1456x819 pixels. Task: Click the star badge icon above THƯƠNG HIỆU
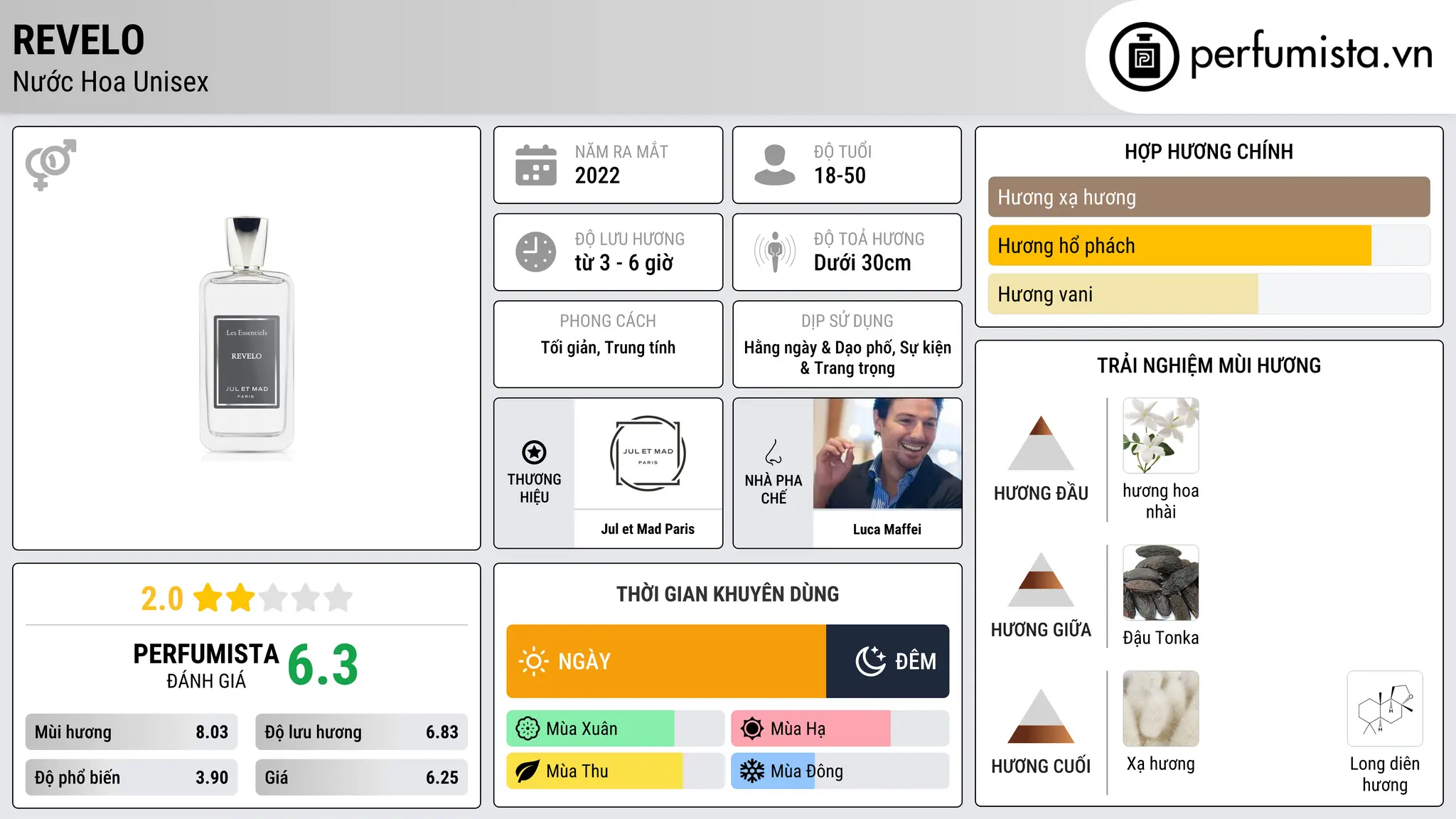535,452
